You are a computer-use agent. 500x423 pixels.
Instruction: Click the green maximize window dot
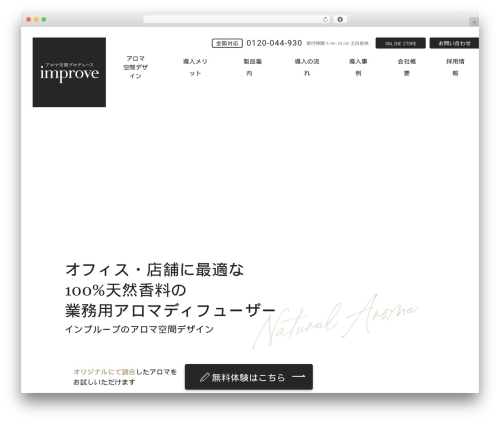(x=44, y=20)
